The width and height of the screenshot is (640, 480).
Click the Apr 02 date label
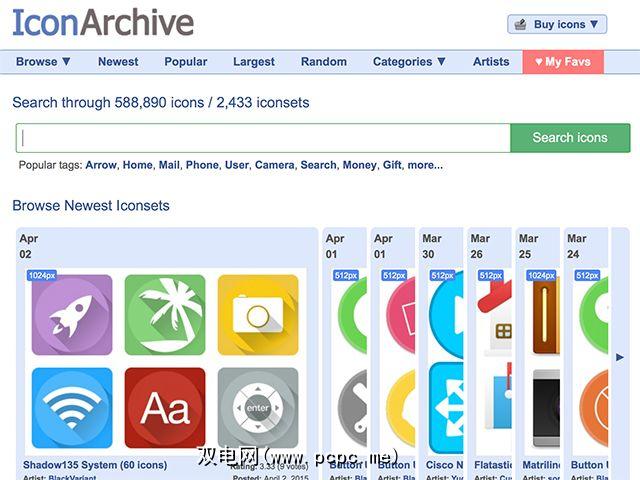29,246
